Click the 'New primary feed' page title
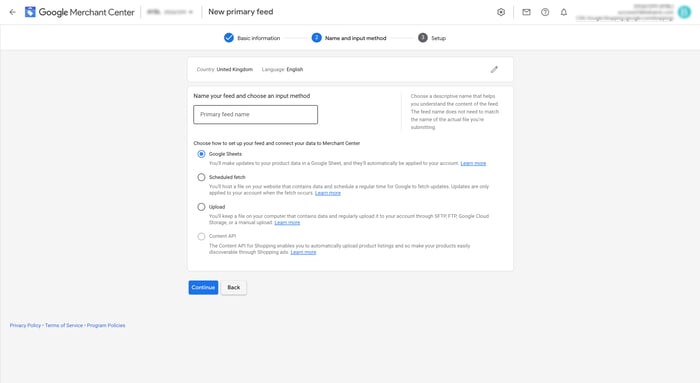Screen dimensions: 700x383 [241, 12]
